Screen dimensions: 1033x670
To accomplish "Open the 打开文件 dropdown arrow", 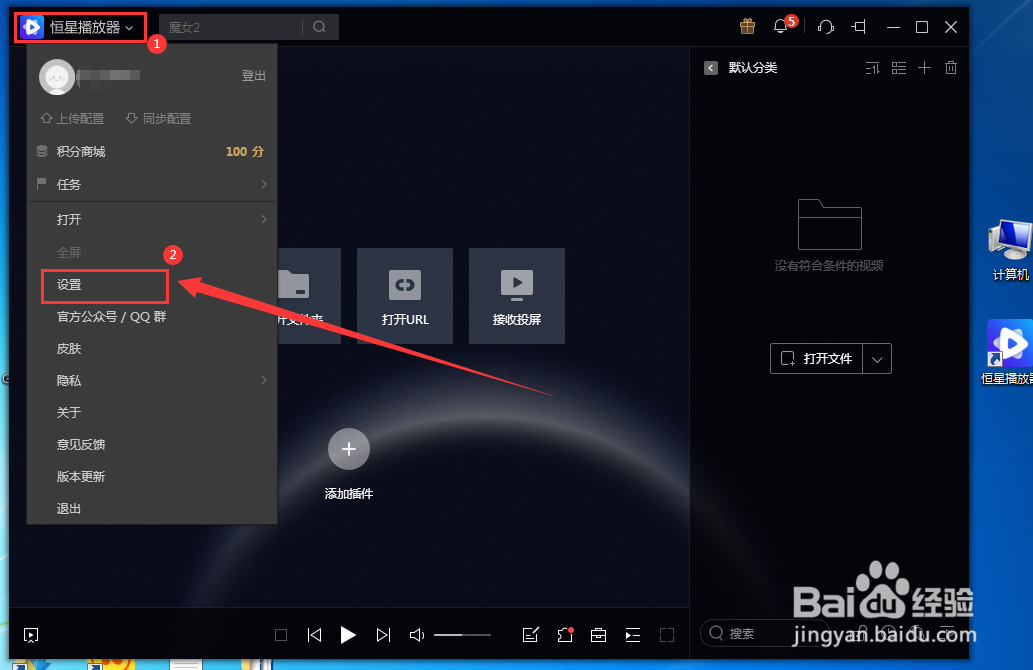I will pyautogui.click(x=877, y=359).
